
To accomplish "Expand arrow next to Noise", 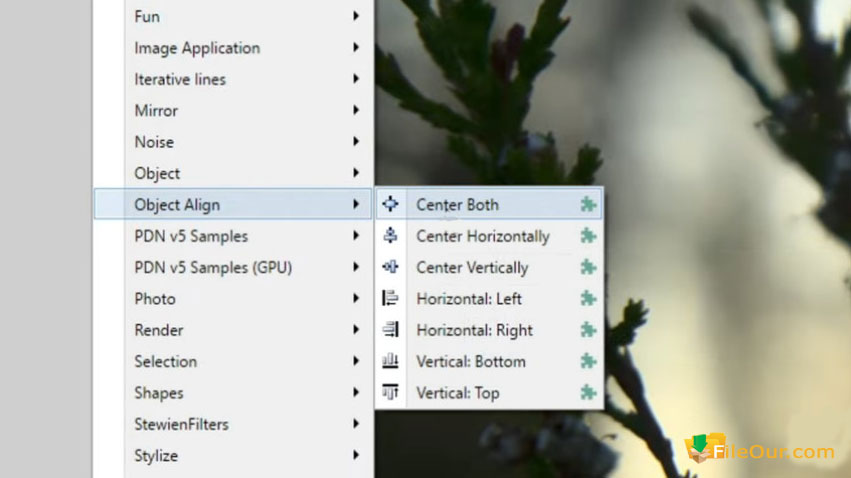I will [356, 142].
